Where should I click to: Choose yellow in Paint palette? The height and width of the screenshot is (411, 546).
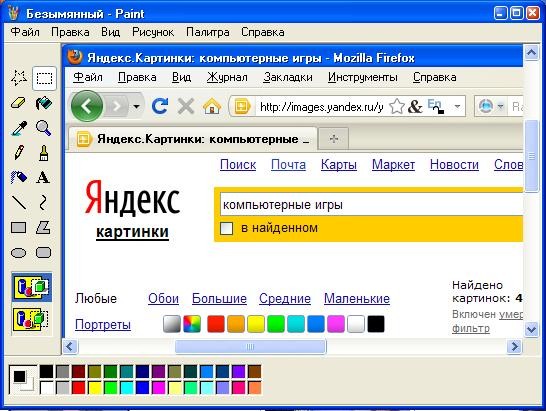coord(95,388)
